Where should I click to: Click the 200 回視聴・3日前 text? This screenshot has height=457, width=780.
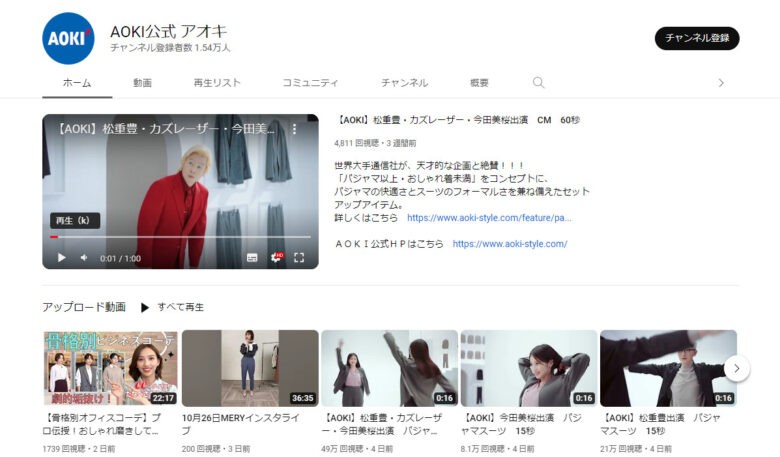216,449
